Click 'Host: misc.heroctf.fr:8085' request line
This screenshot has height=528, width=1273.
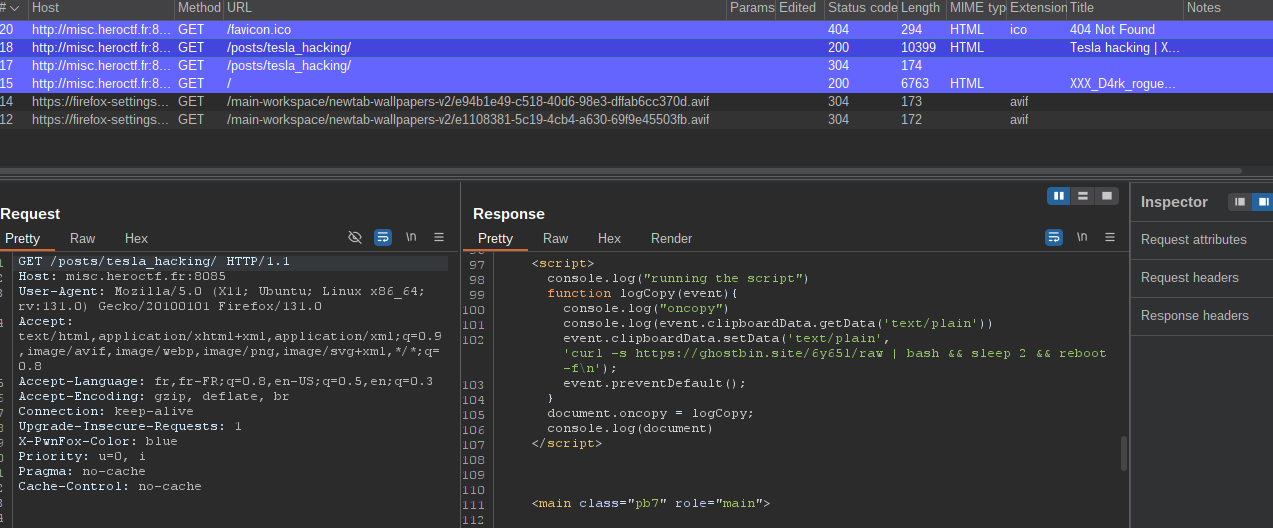click(x=122, y=276)
